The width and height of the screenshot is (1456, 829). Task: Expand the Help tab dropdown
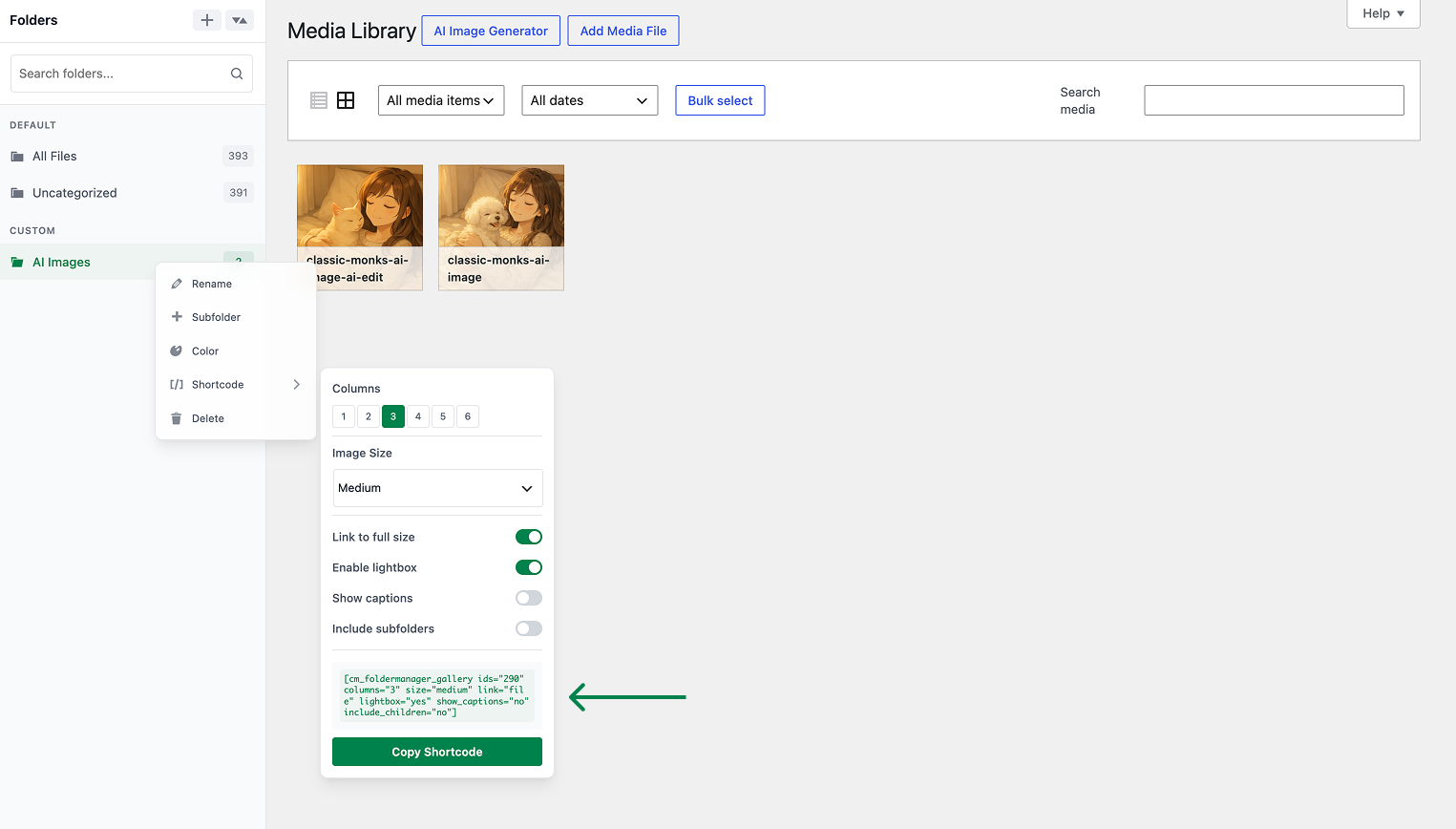pyautogui.click(x=1383, y=13)
